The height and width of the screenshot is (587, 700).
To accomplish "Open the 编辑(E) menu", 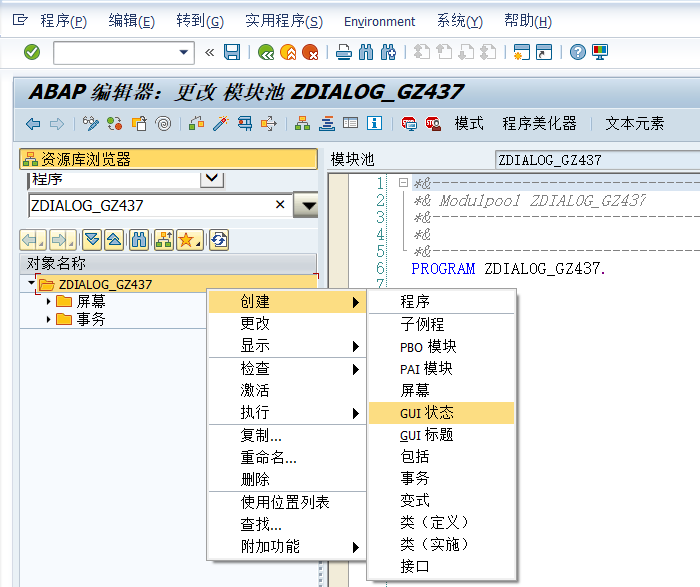I will pos(131,21).
